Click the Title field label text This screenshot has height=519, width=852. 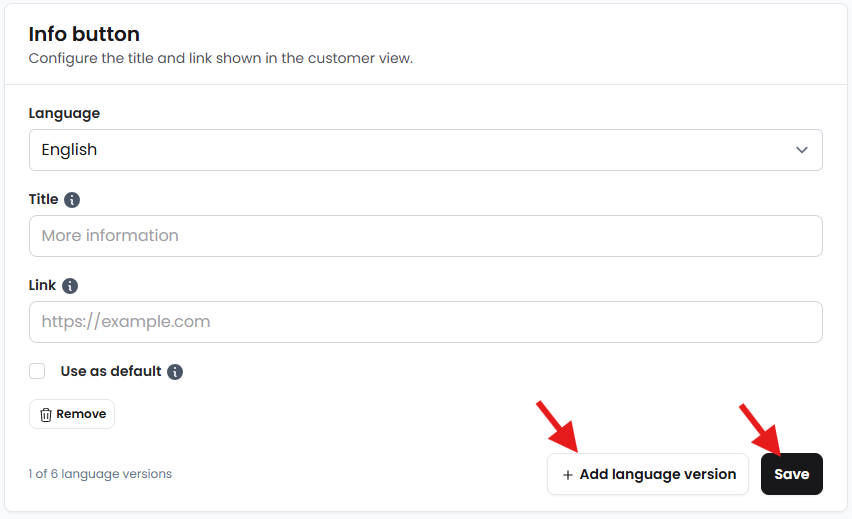43,199
